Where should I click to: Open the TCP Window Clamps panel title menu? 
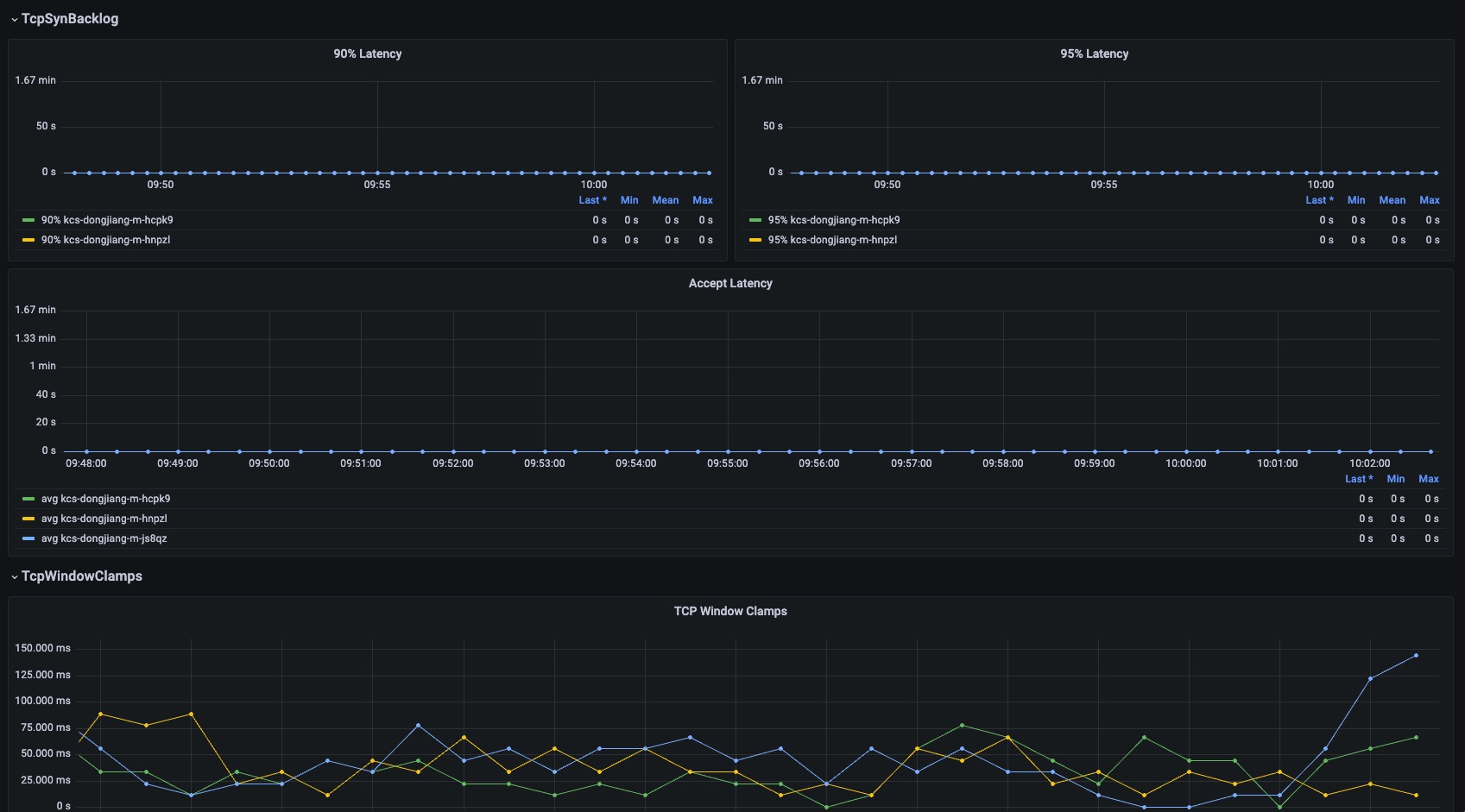pos(730,611)
